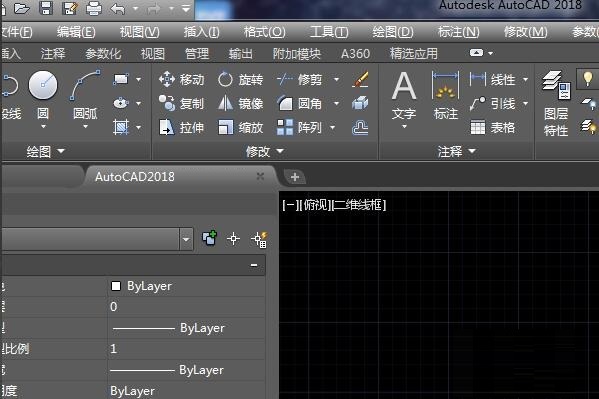Open the rectangle tool dropdown arrow
This screenshot has width=599, height=399.
tap(138, 79)
